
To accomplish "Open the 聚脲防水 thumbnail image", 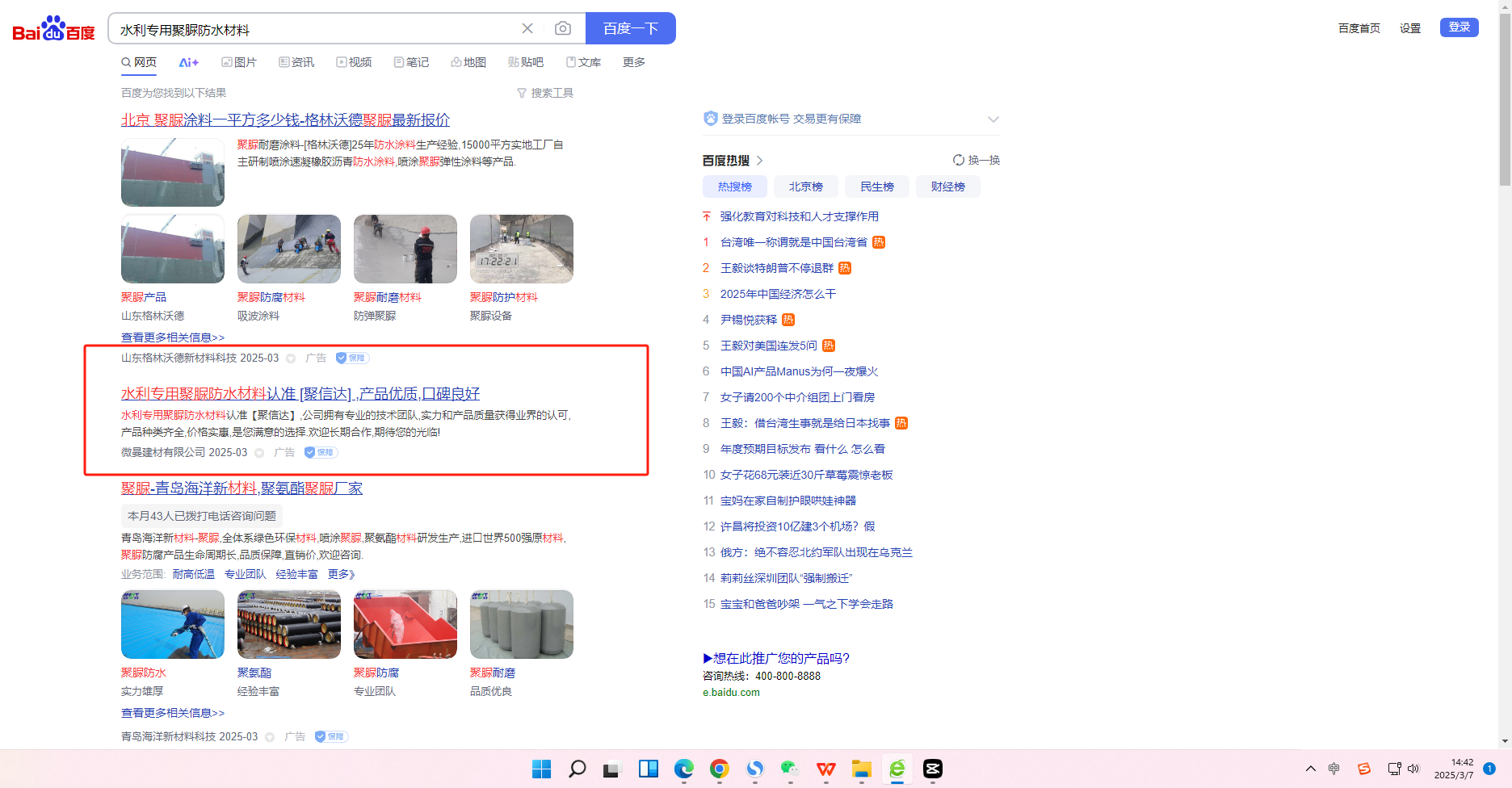I will [x=173, y=624].
